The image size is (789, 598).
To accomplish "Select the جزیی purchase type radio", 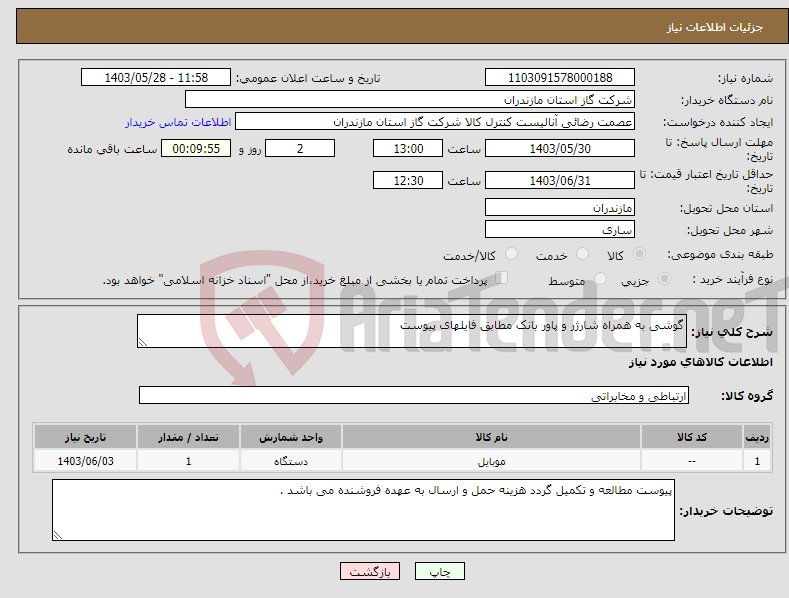I will [664, 278].
